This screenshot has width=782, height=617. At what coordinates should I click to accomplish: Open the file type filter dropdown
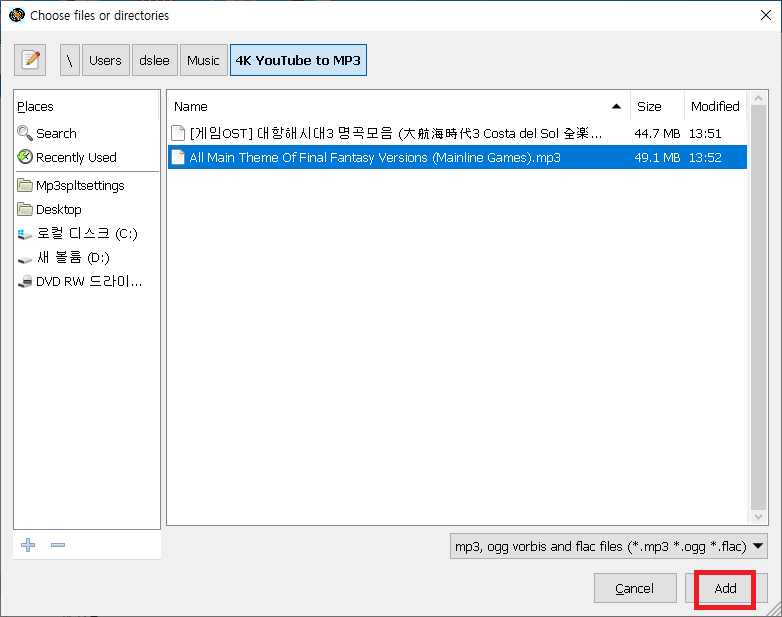point(609,546)
